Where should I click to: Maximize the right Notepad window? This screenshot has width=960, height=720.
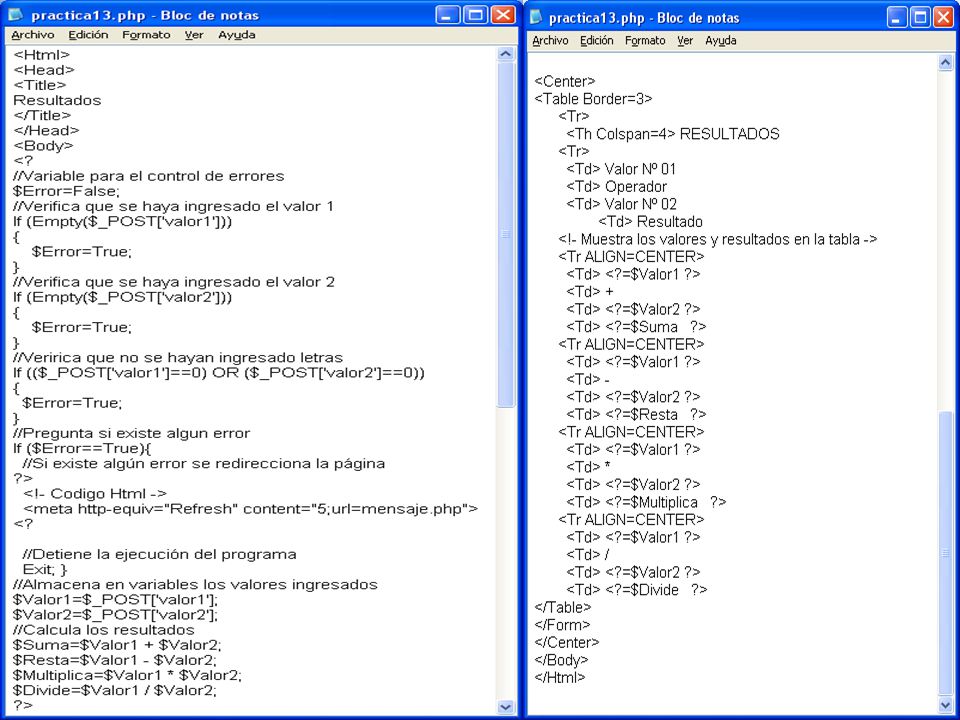click(x=920, y=18)
